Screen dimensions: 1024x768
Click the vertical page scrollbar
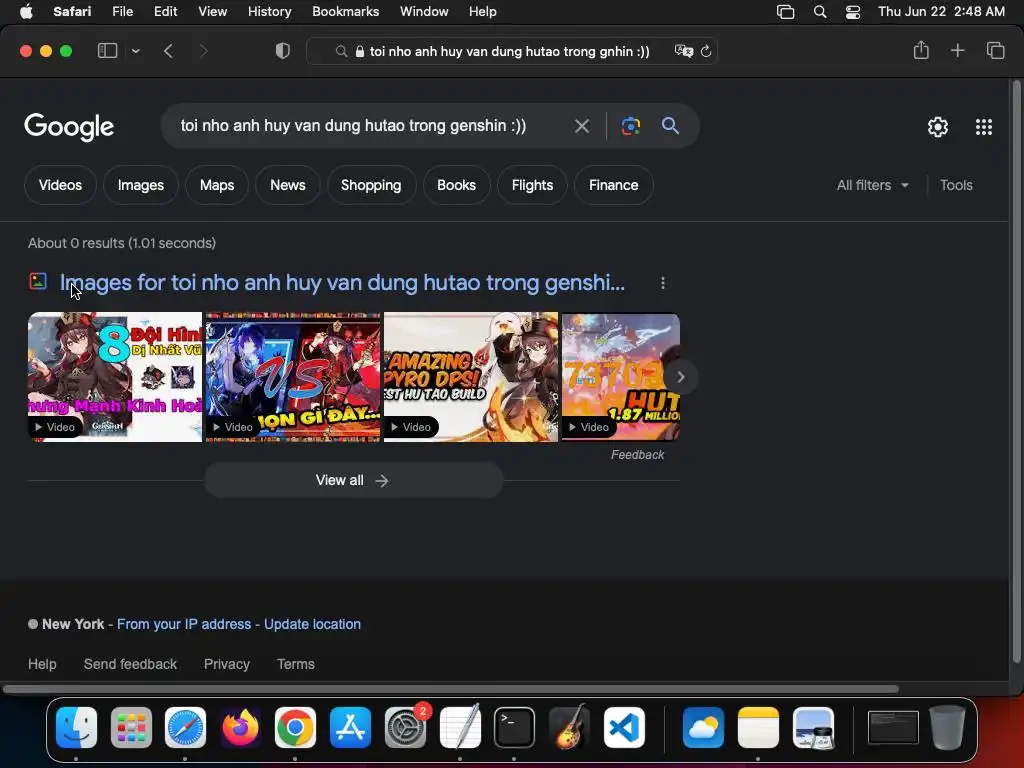(x=1016, y=370)
